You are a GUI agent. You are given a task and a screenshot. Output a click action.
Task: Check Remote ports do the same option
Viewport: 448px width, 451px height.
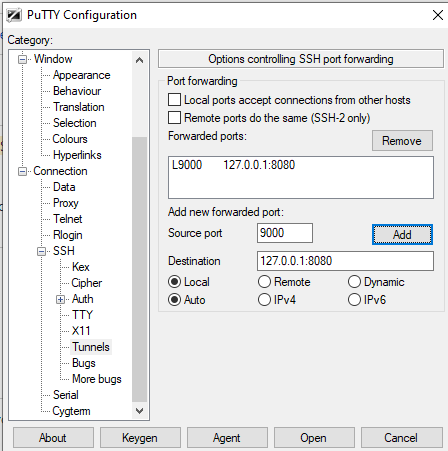tap(174, 118)
